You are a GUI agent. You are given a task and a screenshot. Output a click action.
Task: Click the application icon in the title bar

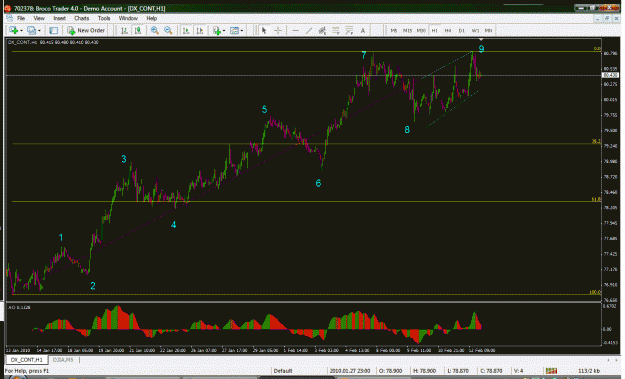(8, 8)
